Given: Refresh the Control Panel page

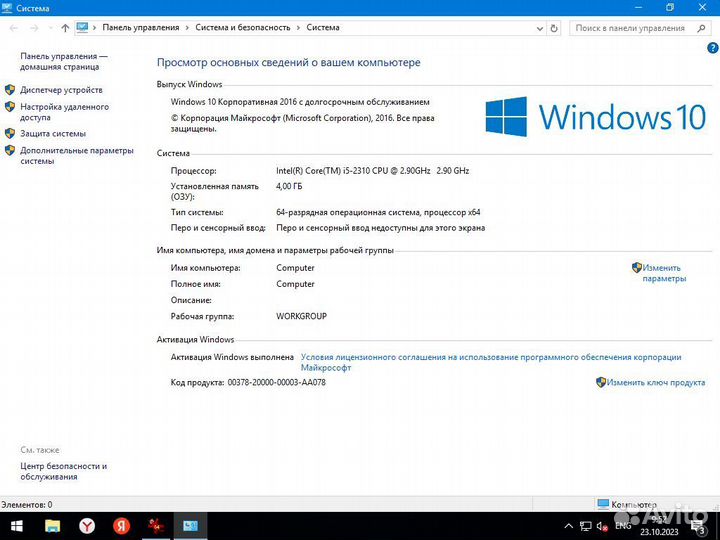Looking at the screenshot, I should [x=554, y=28].
